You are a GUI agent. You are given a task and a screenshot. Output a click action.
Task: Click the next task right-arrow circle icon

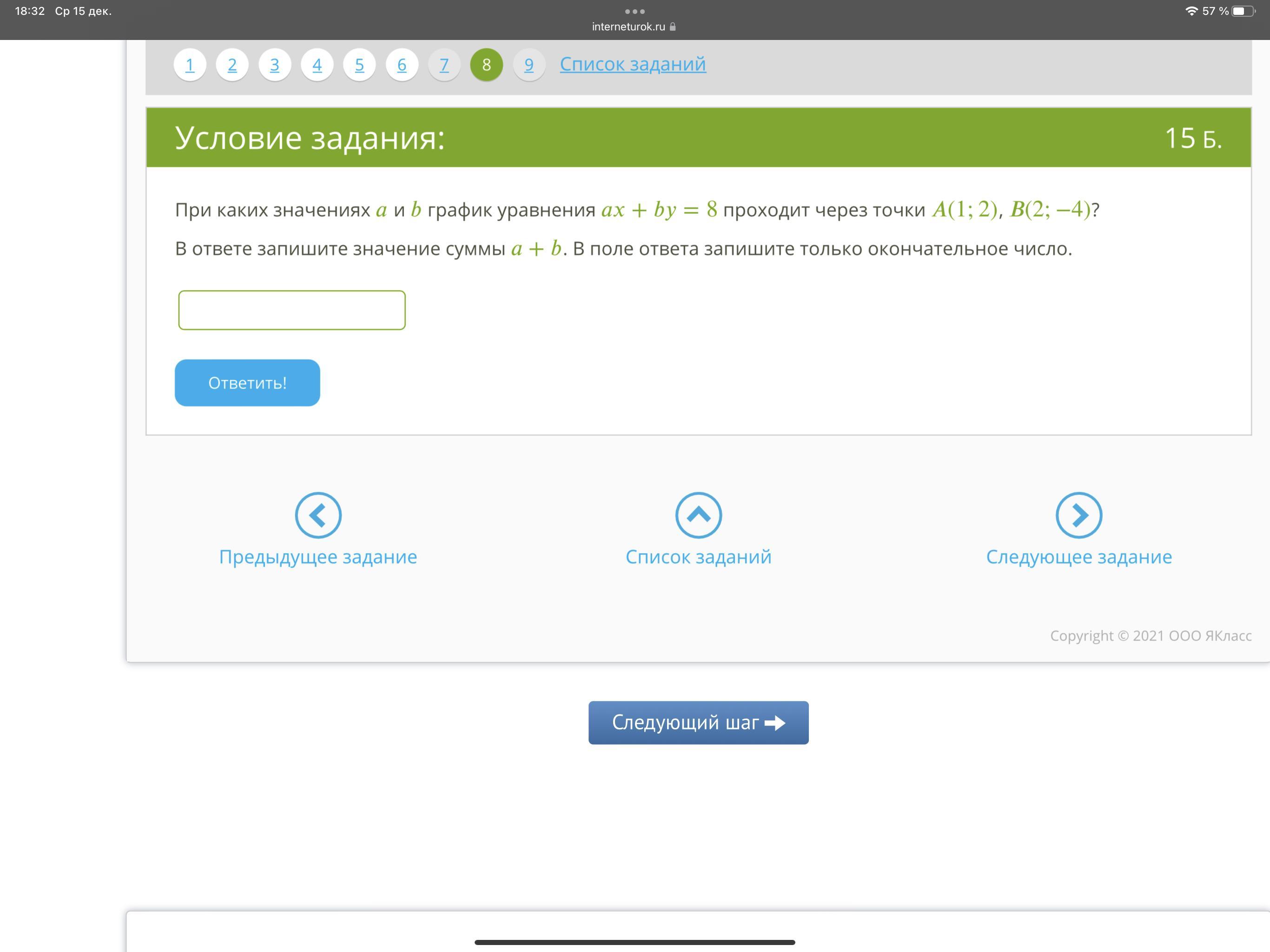click(1078, 515)
